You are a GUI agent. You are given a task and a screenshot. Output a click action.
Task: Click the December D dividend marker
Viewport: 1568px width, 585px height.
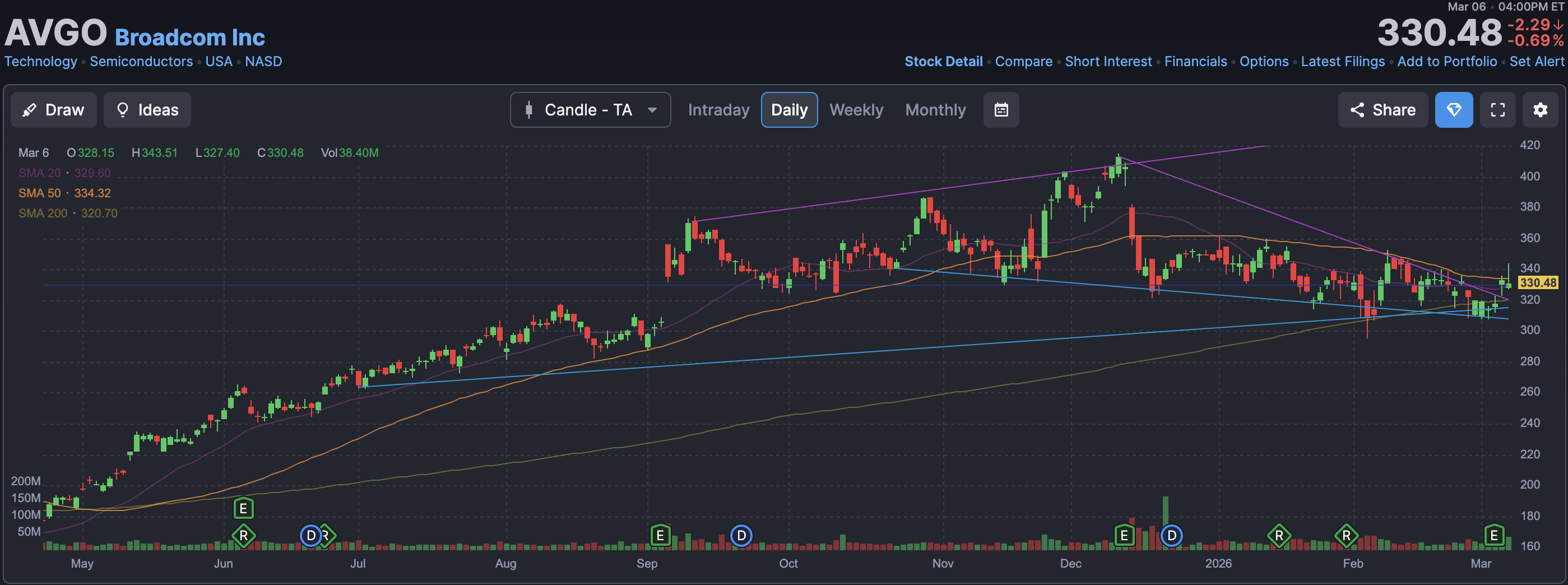(x=1172, y=536)
